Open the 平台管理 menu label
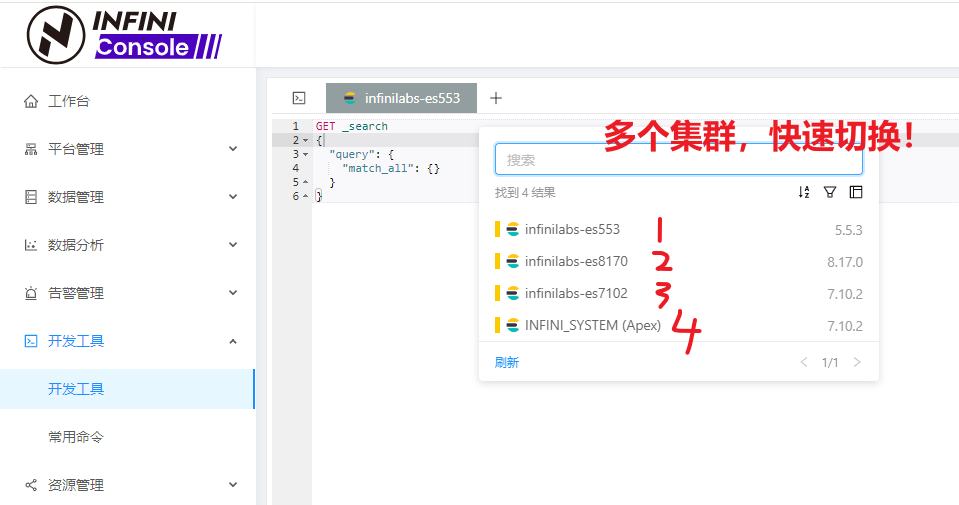The height and width of the screenshot is (505, 959). point(76,149)
